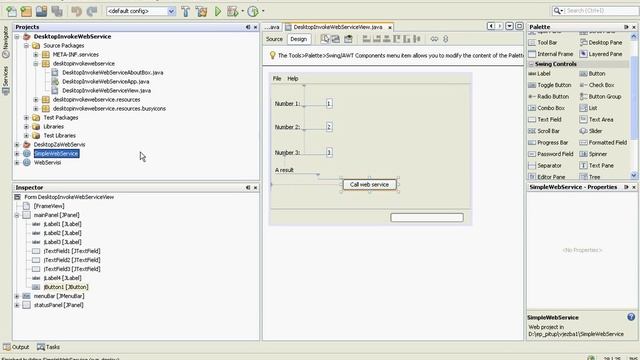Click the Profile Main Project icon
The image size is (640, 360).
253,11
